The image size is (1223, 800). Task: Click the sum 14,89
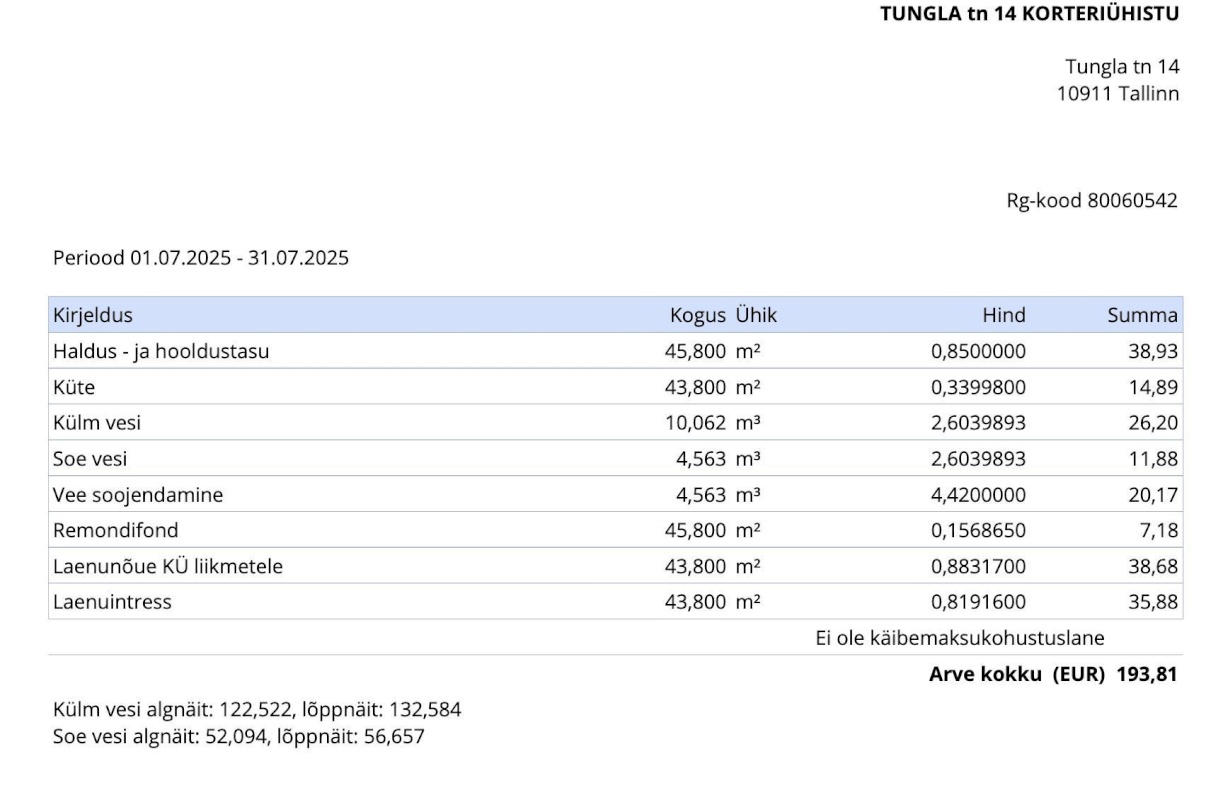click(1153, 388)
